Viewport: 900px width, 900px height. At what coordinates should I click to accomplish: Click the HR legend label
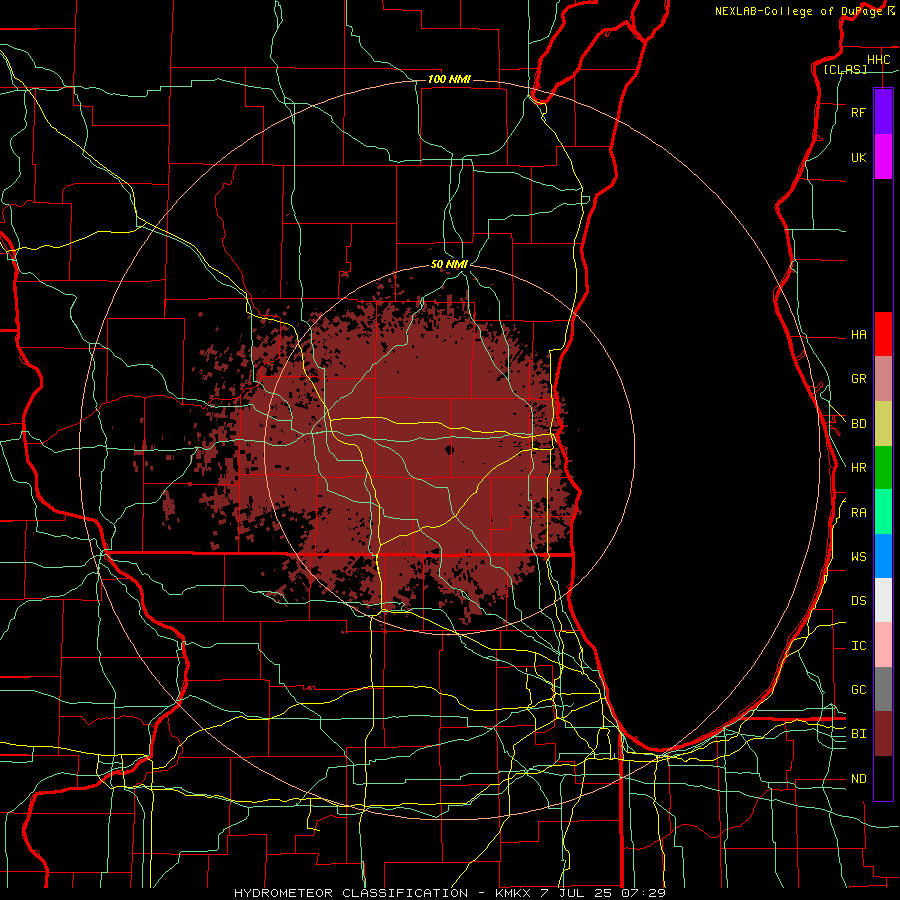coord(858,468)
